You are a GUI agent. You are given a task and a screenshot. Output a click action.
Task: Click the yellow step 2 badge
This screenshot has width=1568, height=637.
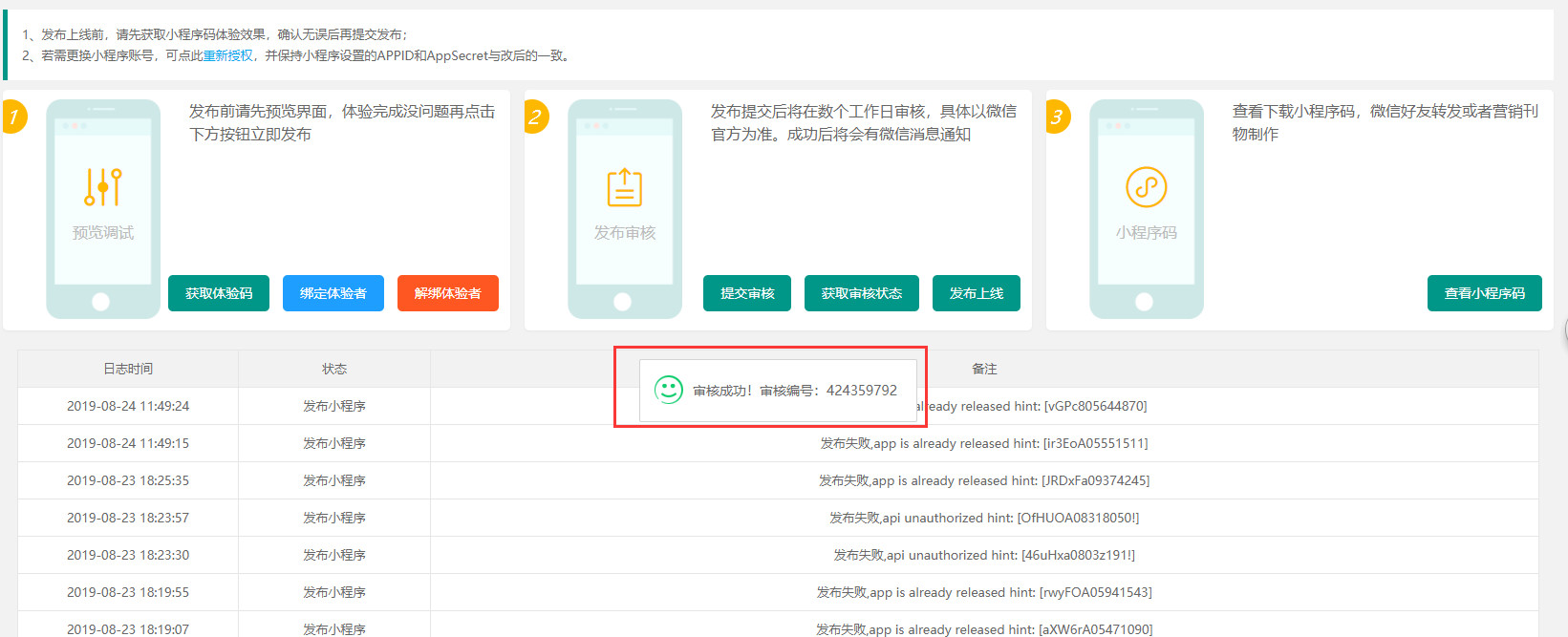pos(535,117)
